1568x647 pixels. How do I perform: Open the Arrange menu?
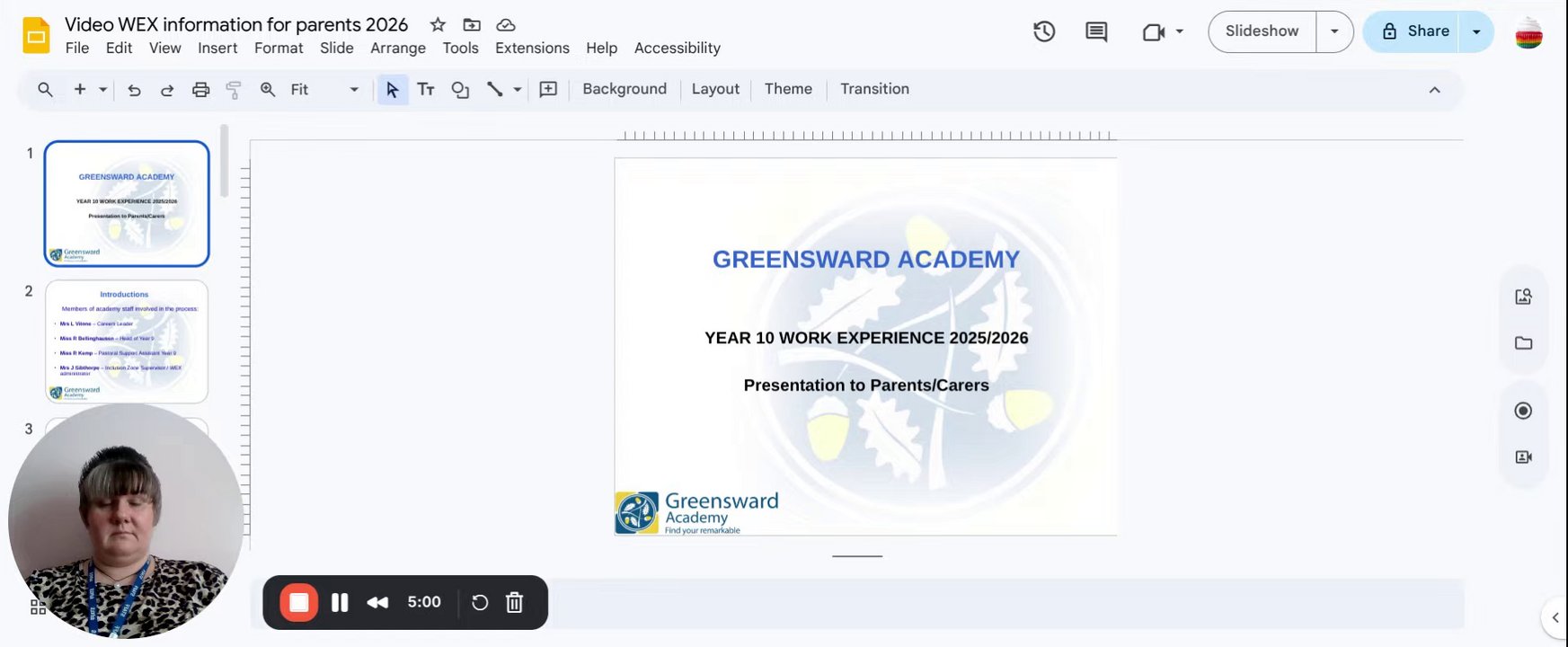pyautogui.click(x=398, y=49)
